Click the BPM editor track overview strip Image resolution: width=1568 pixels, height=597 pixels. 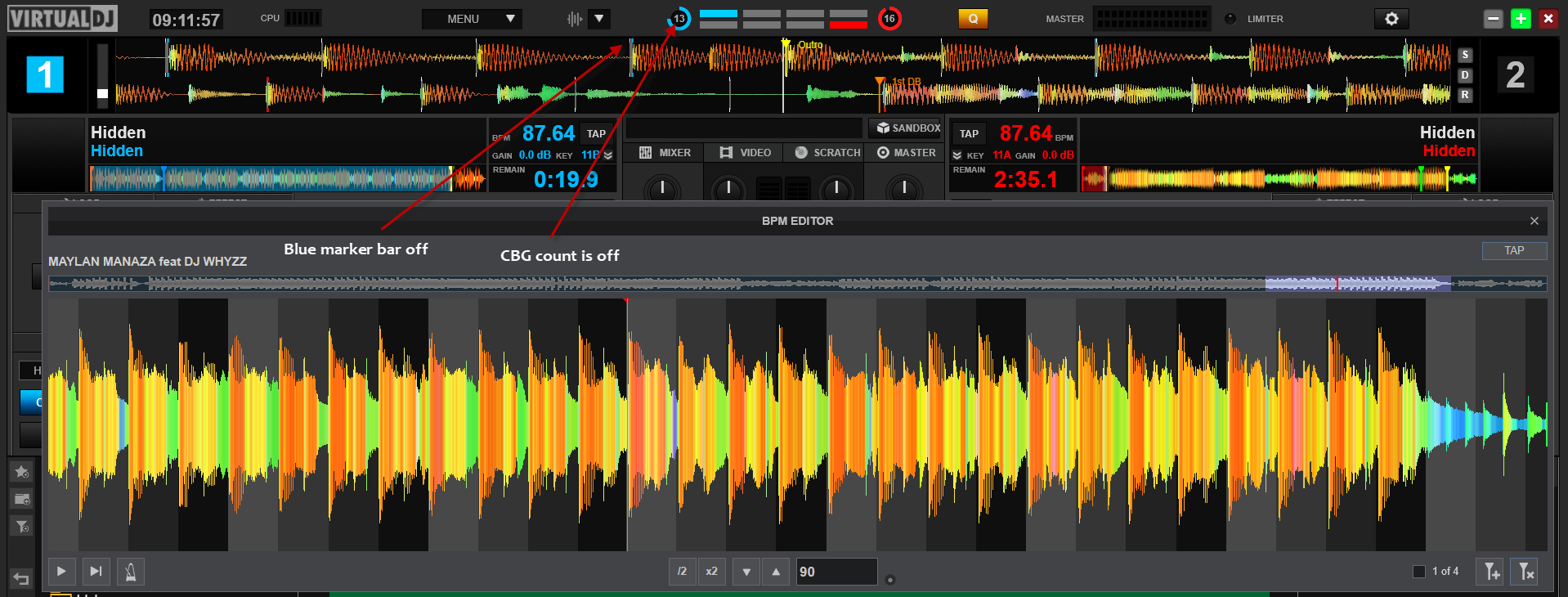(797, 284)
